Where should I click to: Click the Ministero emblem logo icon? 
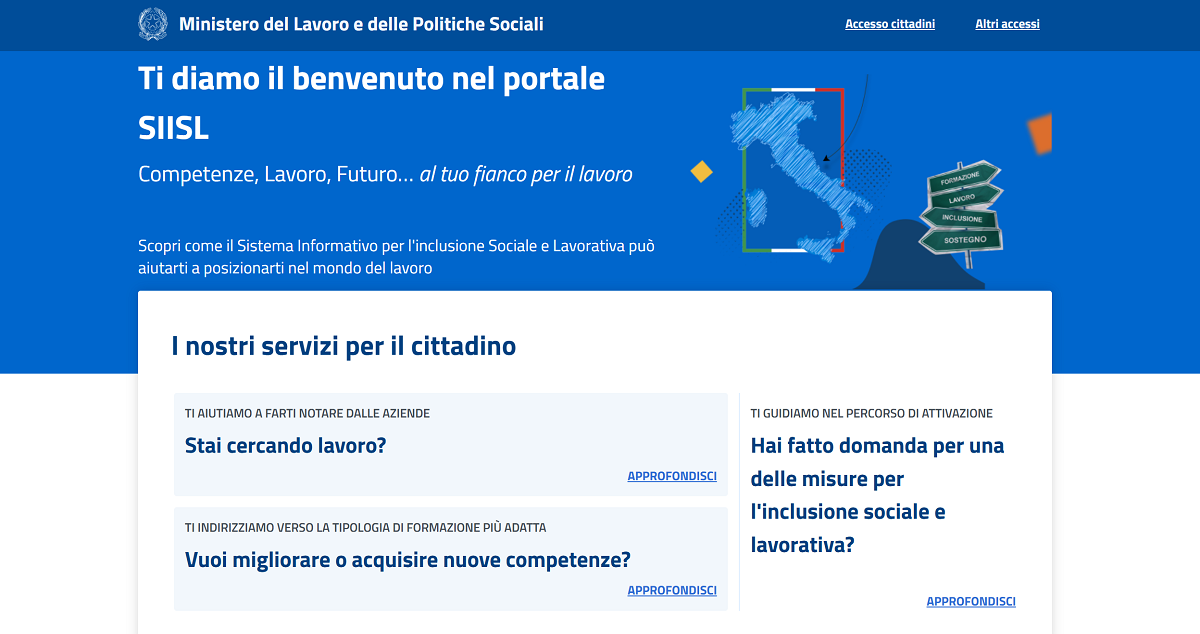tap(152, 24)
